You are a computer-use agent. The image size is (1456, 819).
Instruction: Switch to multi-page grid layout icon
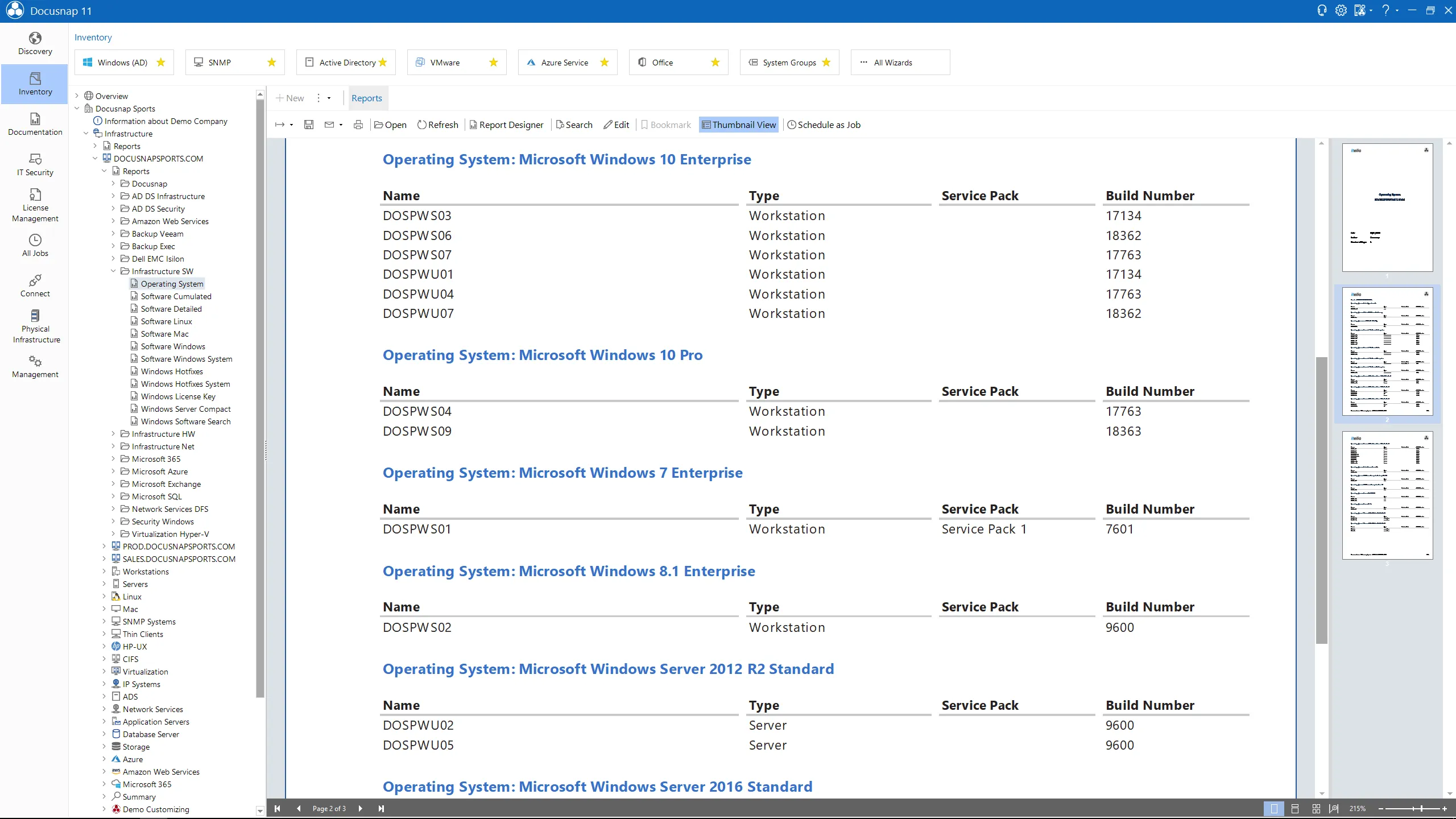(1316, 809)
